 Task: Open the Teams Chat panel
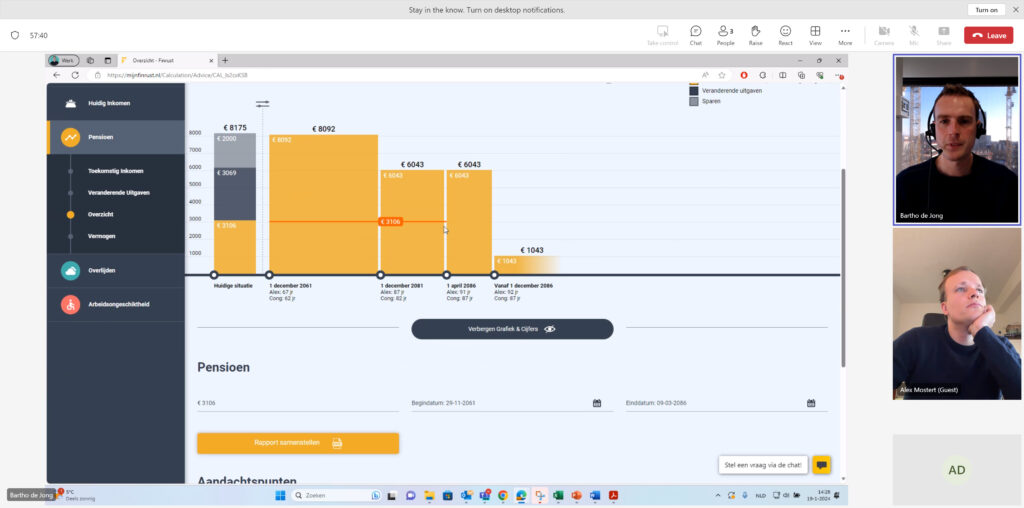[695, 34]
